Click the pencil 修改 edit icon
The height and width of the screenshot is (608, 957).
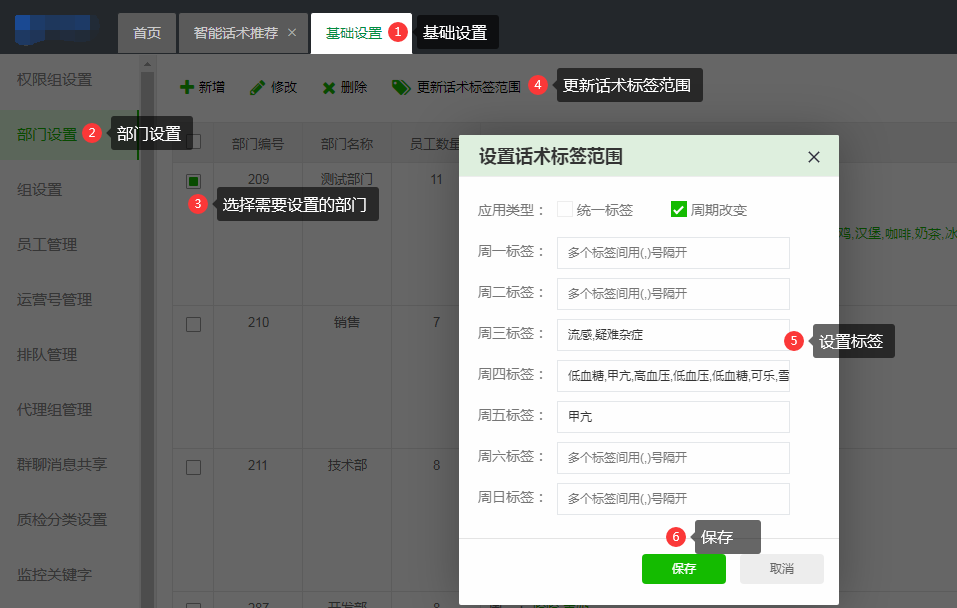pos(257,88)
